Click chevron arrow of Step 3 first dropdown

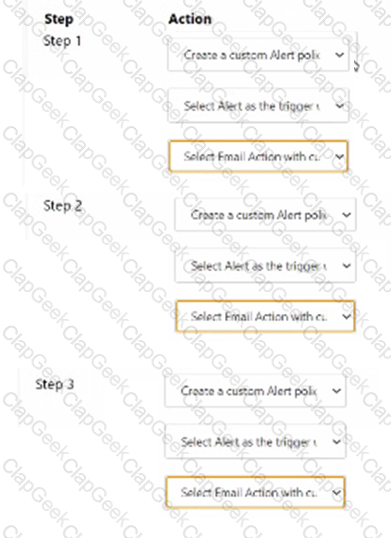coord(336,391)
